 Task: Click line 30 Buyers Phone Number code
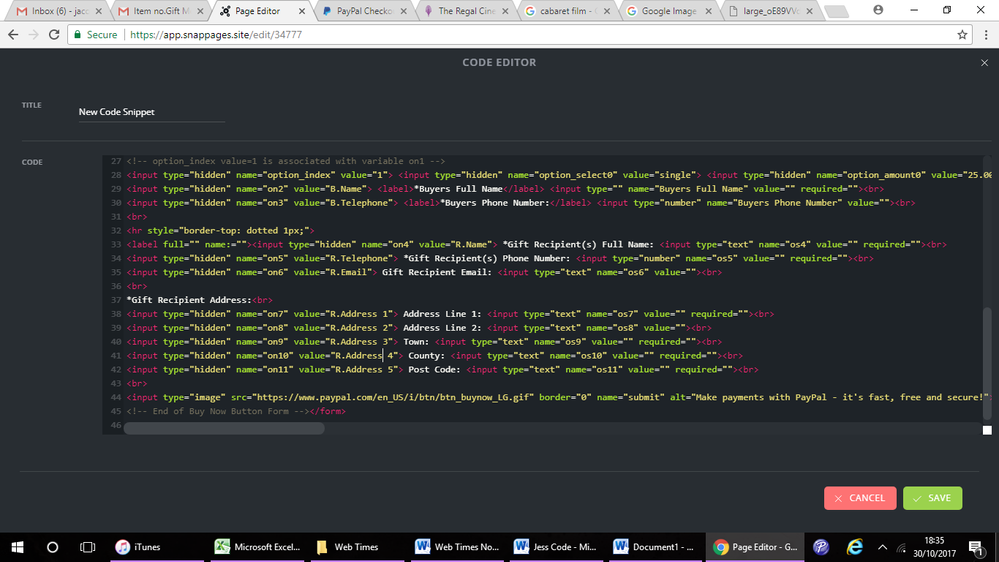521,203
